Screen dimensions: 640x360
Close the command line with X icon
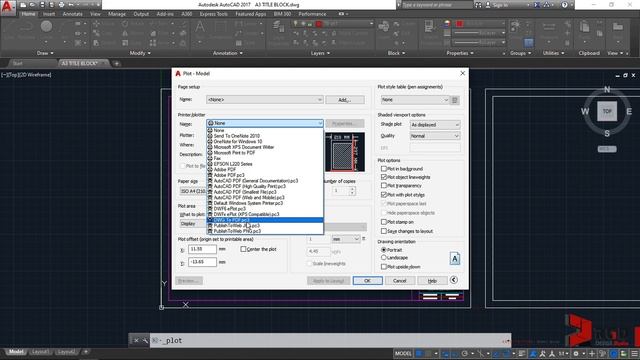tap(136, 340)
